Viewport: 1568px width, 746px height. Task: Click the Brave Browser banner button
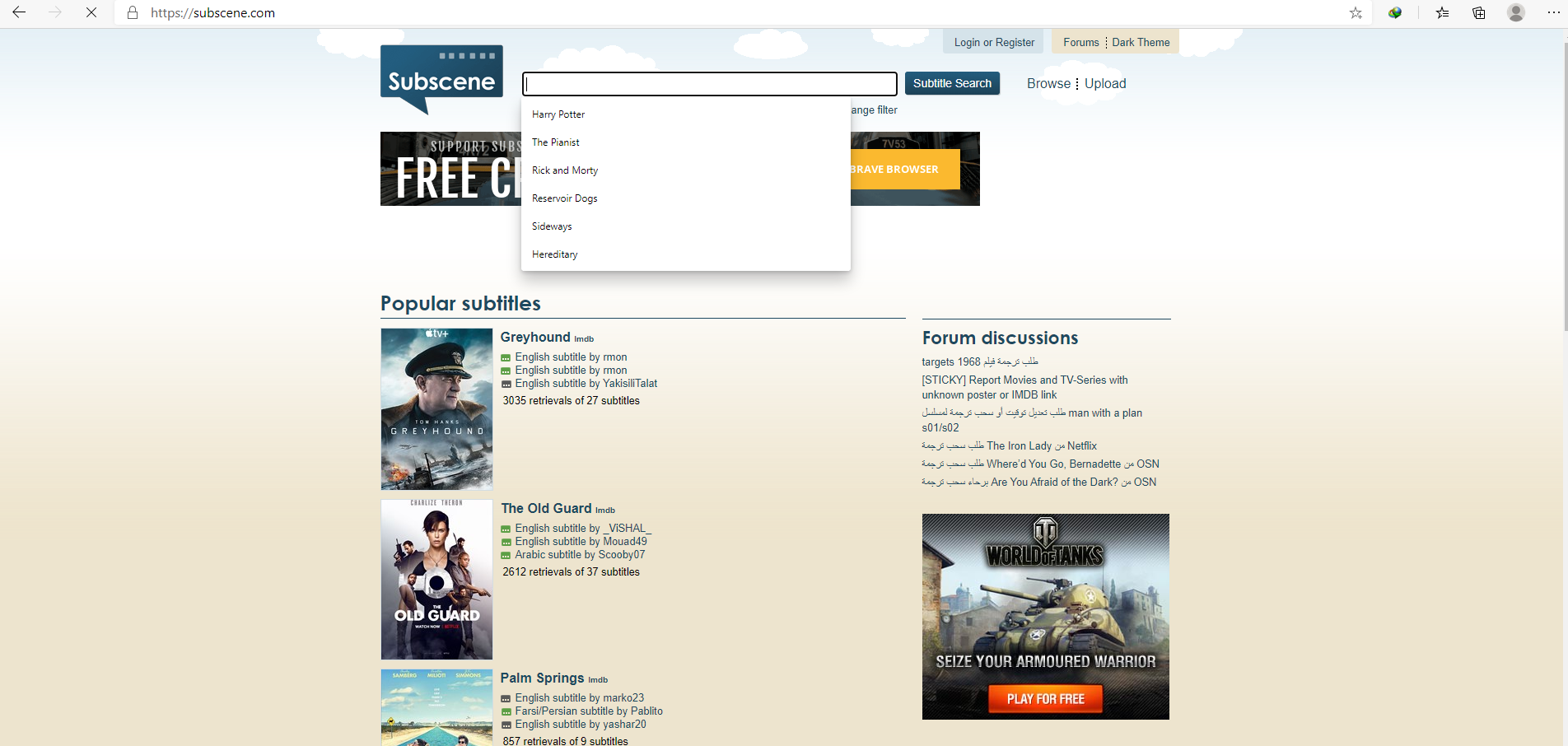click(904, 169)
